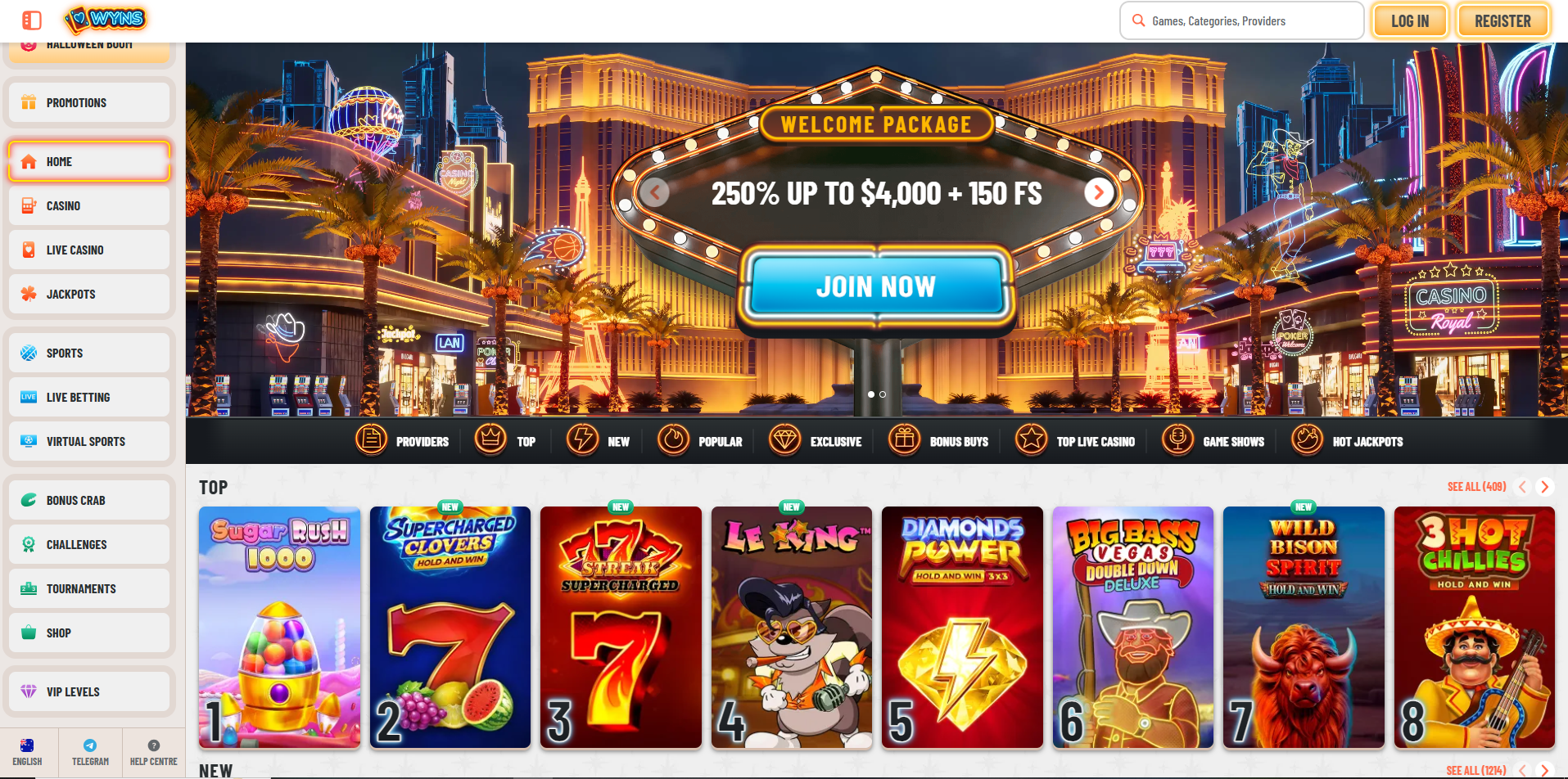The image size is (1568, 779).
Task: Select the Bonus Buys gift icon
Action: 905,440
